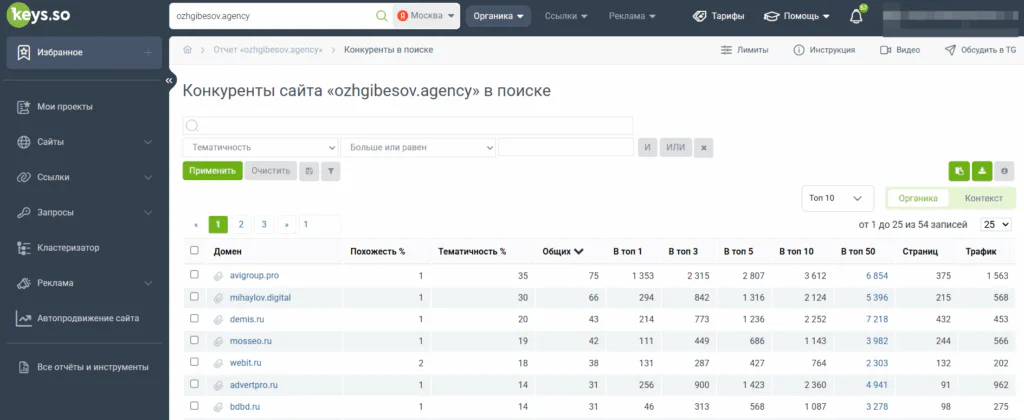Open the Москва region dropdown
1024x420 pixels.
426,16
